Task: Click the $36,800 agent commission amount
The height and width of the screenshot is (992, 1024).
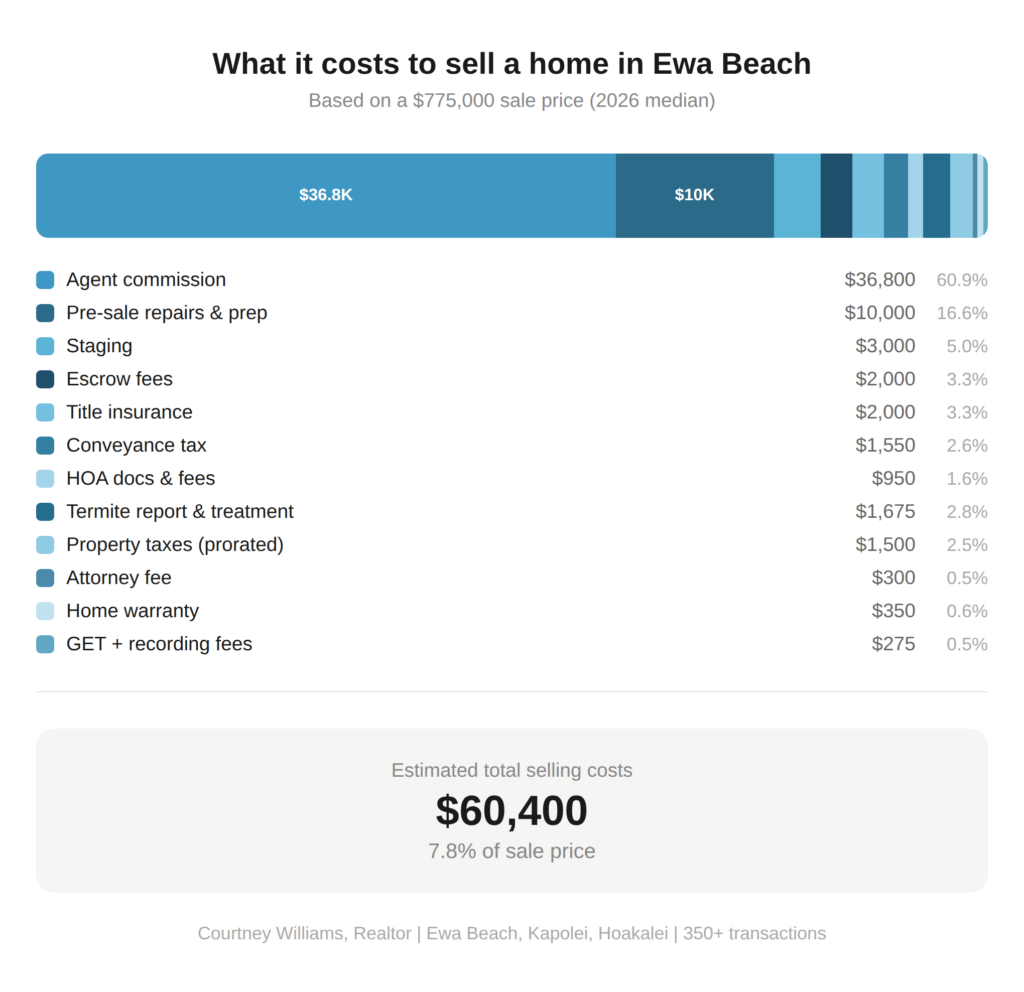Action: tap(879, 280)
